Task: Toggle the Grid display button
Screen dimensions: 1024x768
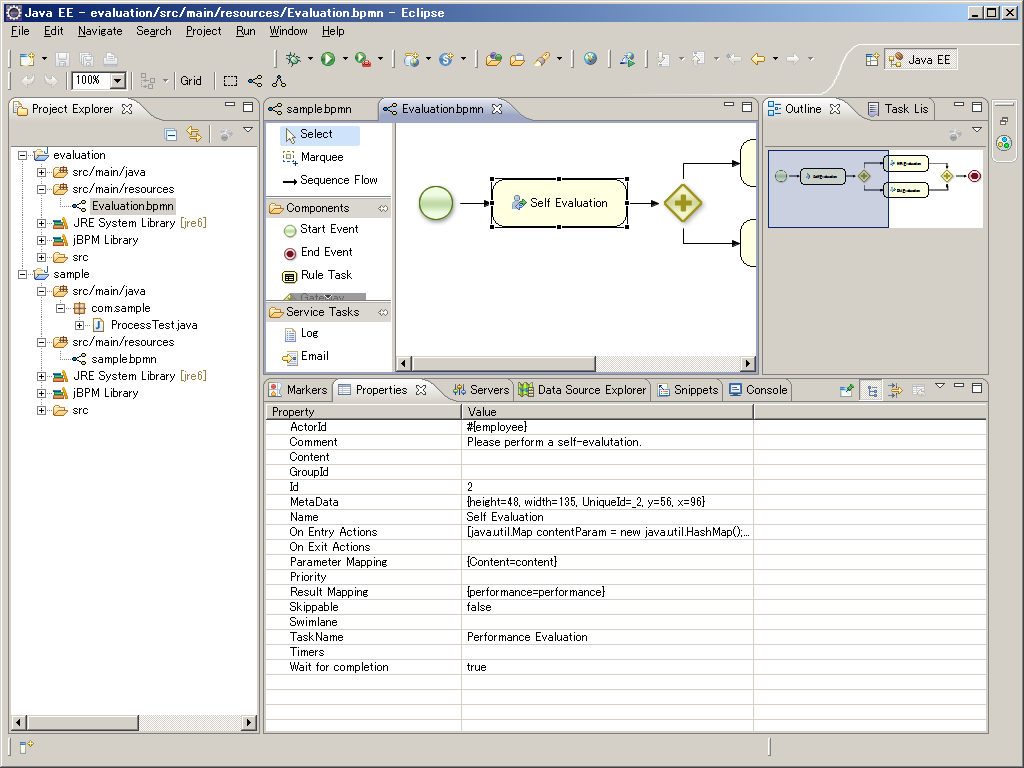Action: tap(191, 81)
